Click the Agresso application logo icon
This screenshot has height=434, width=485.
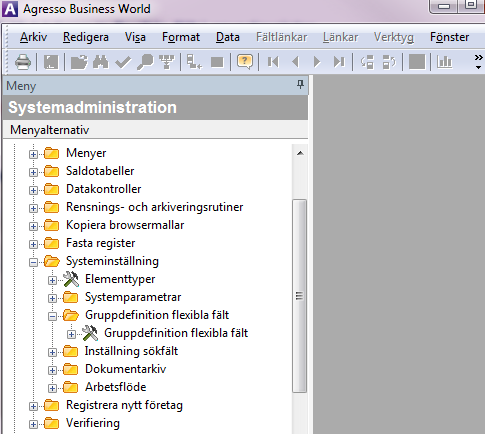pyautogui.click(x=10, y=9)
